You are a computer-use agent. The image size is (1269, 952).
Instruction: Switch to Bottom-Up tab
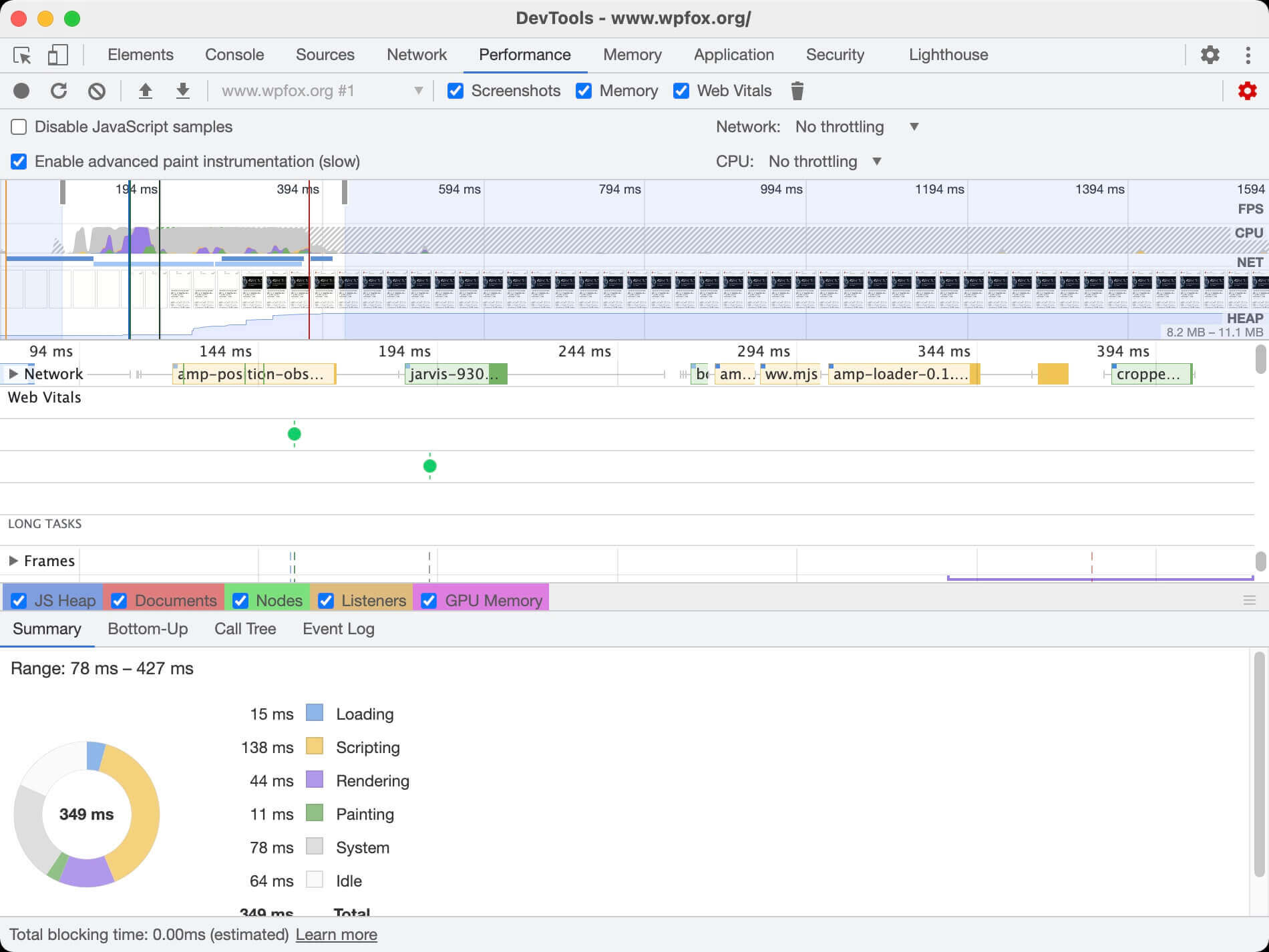pos(148,629)
